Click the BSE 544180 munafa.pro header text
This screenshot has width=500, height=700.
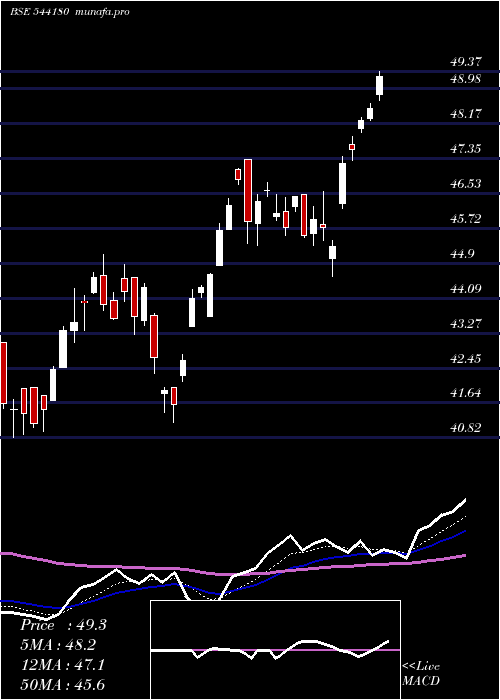tap(70, 12)
